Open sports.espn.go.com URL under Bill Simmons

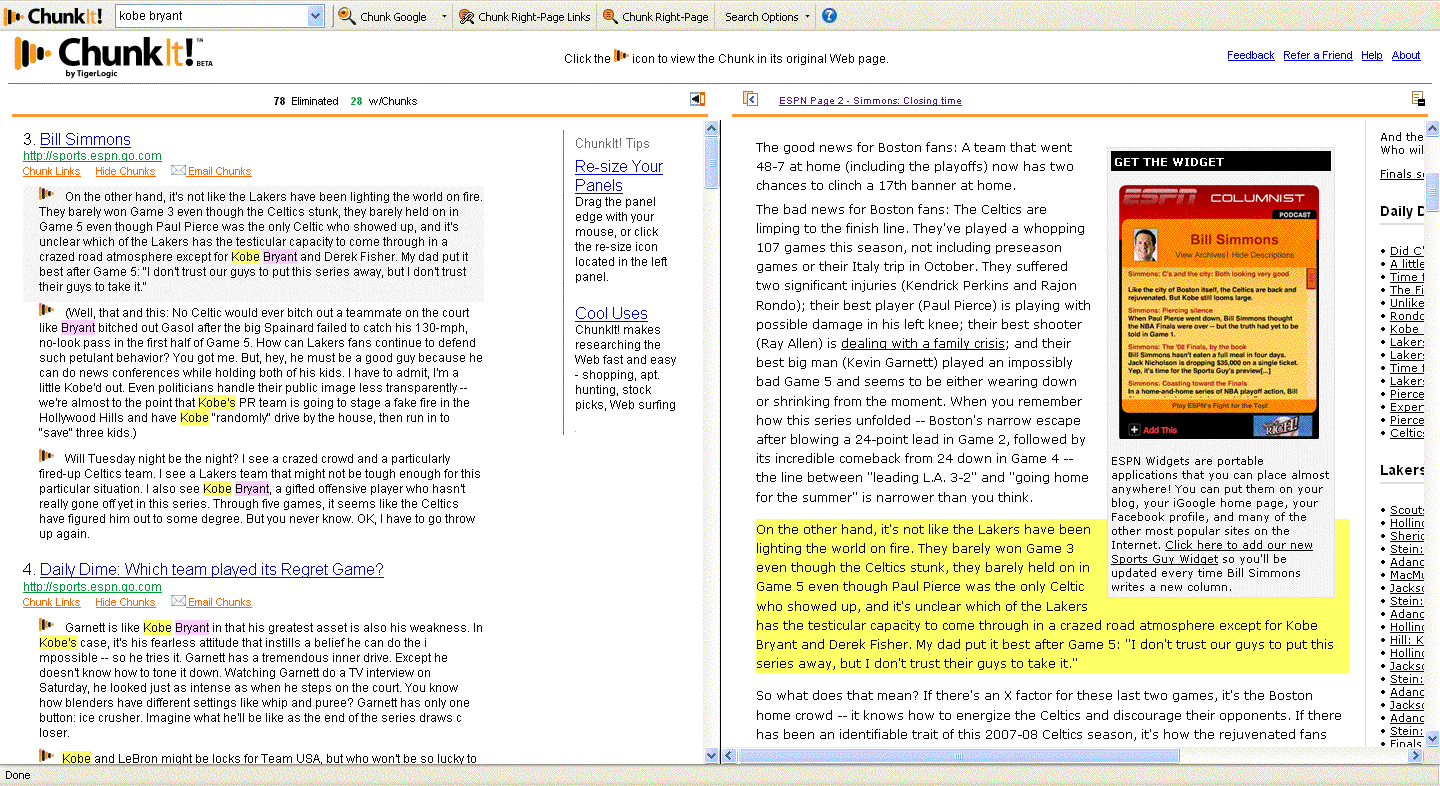click(92, 156)
